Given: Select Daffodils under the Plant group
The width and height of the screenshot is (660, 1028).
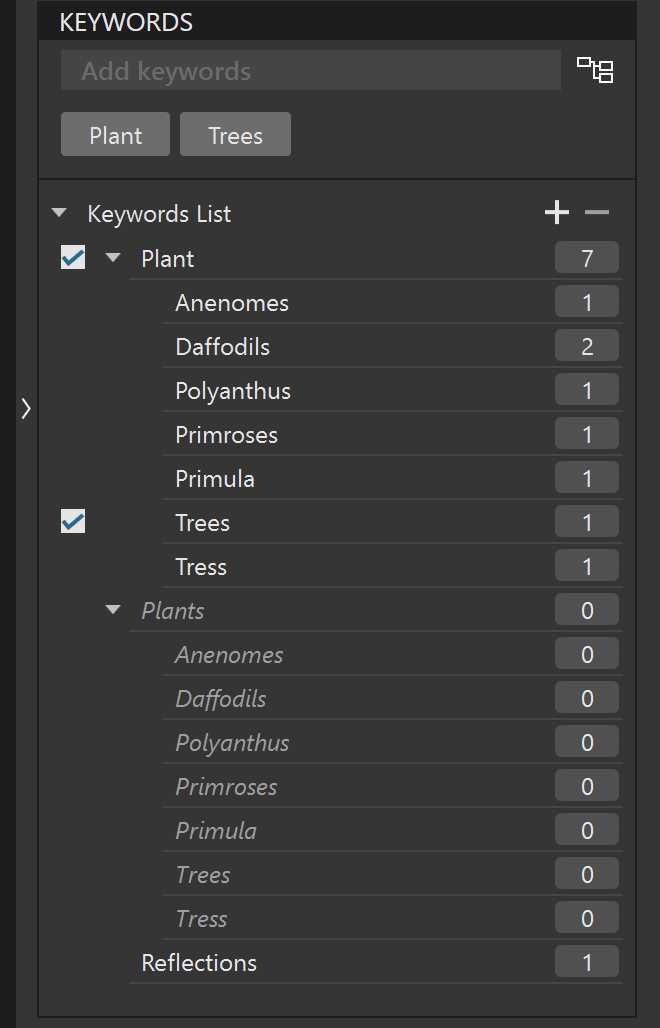Looking at the screenshot, I should (x=222, y=347).
